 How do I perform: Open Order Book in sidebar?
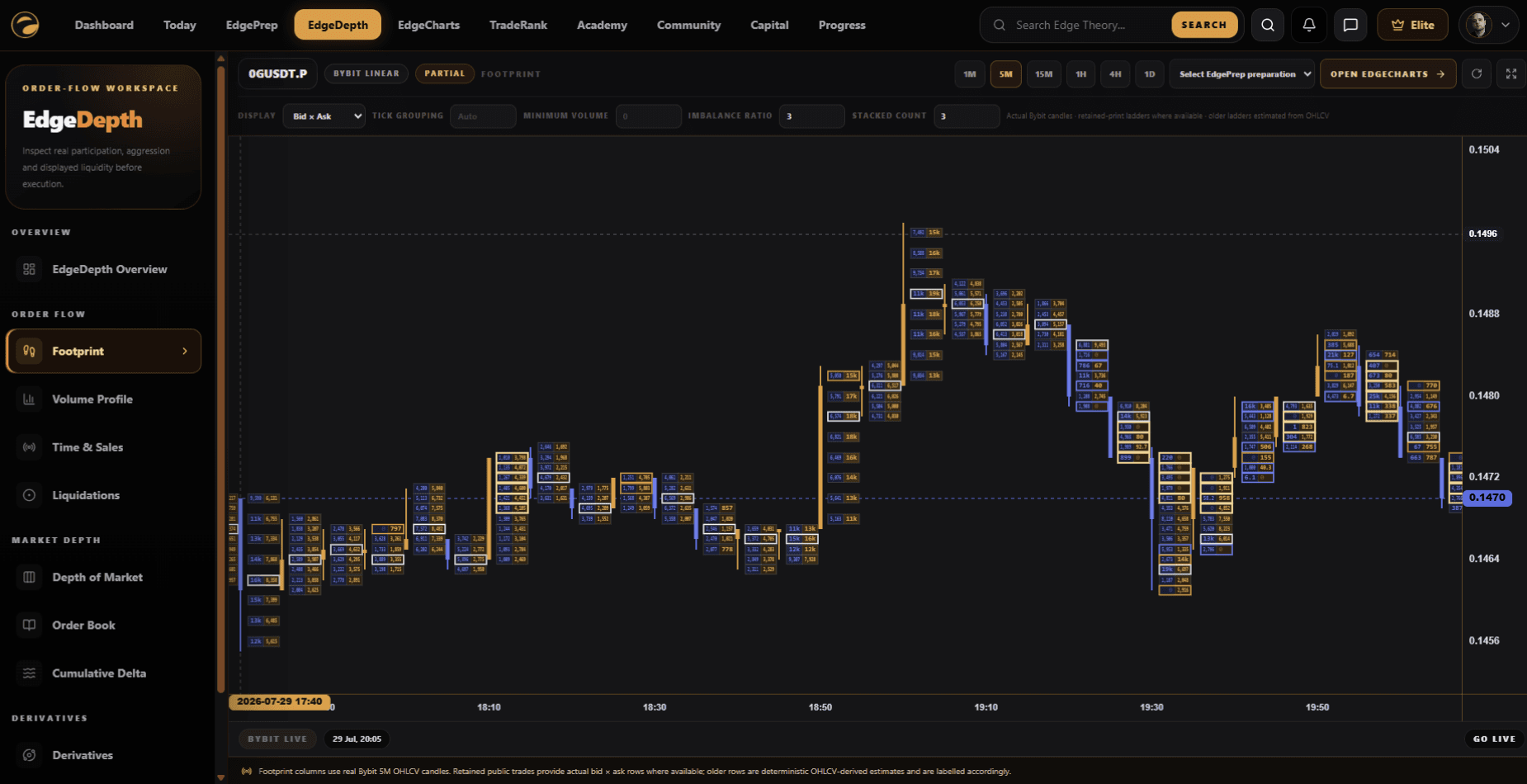(104, 625)
